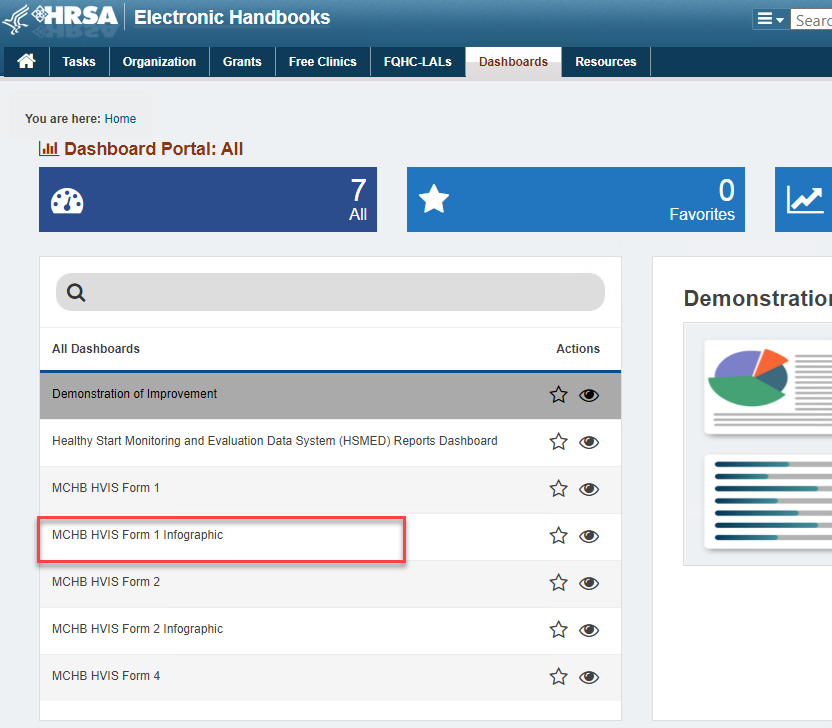
Task: Favorite MCHB HVIS Form 2 with star
Action: (x=558, y=583)
